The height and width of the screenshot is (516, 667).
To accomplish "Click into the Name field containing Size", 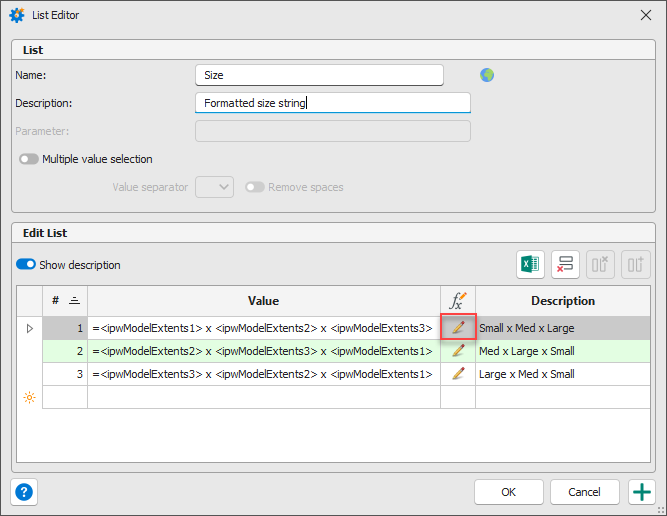I will click(319, 75).
